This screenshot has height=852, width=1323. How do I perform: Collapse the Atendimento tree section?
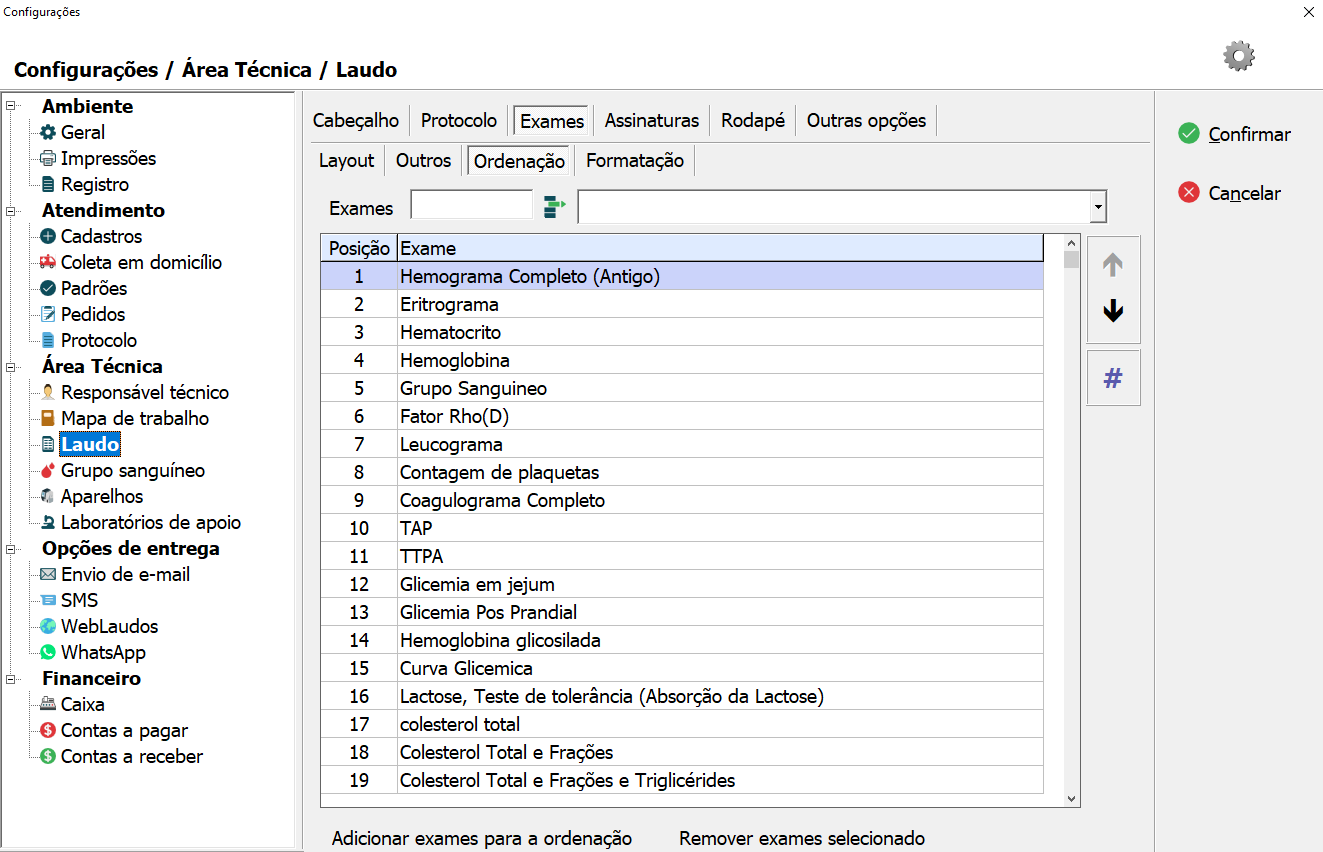pyautogui.click(x=12, y=210)
